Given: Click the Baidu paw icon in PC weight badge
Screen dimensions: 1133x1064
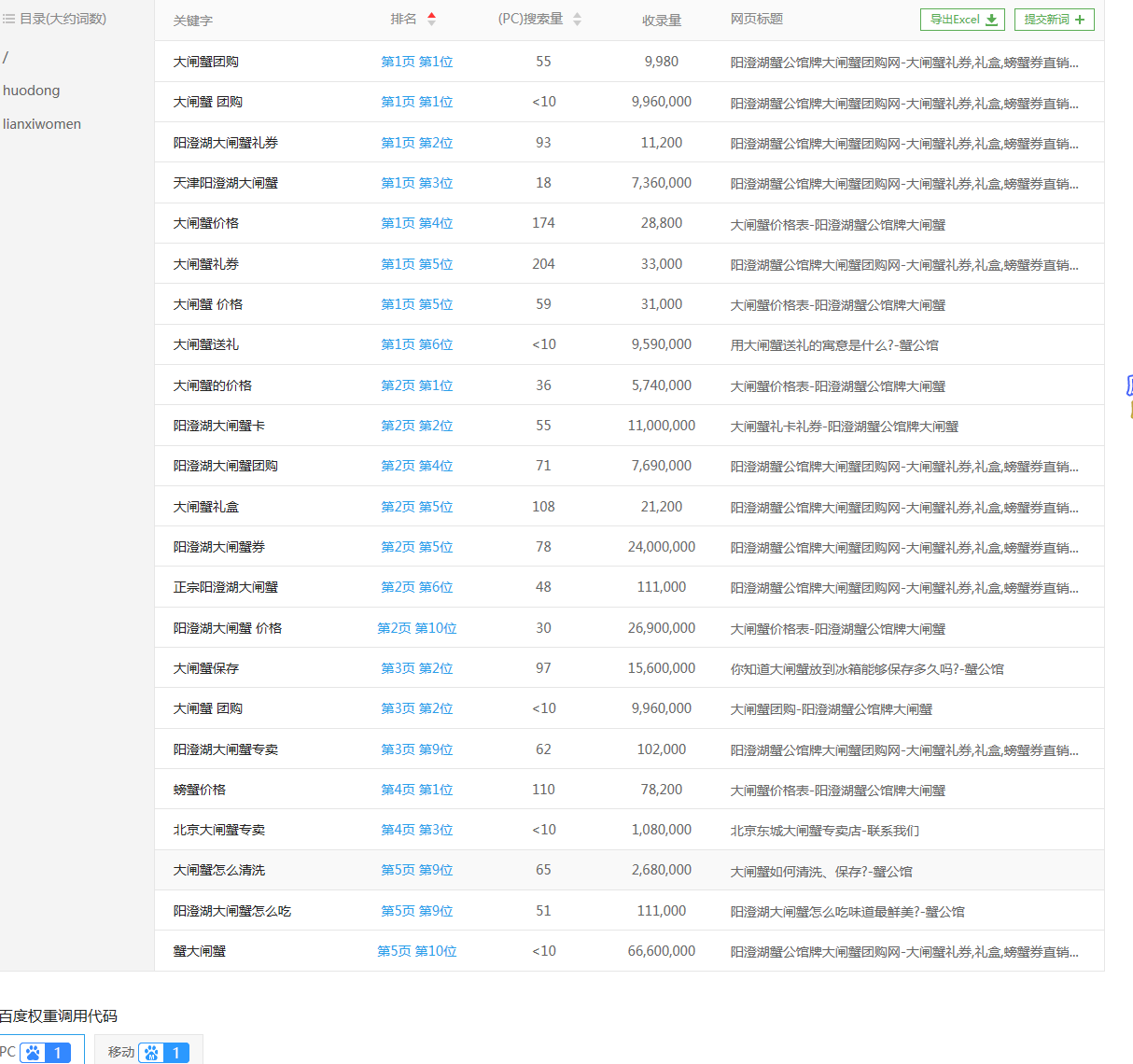Looking at the screenshot, I should (x=34, y=1052).
